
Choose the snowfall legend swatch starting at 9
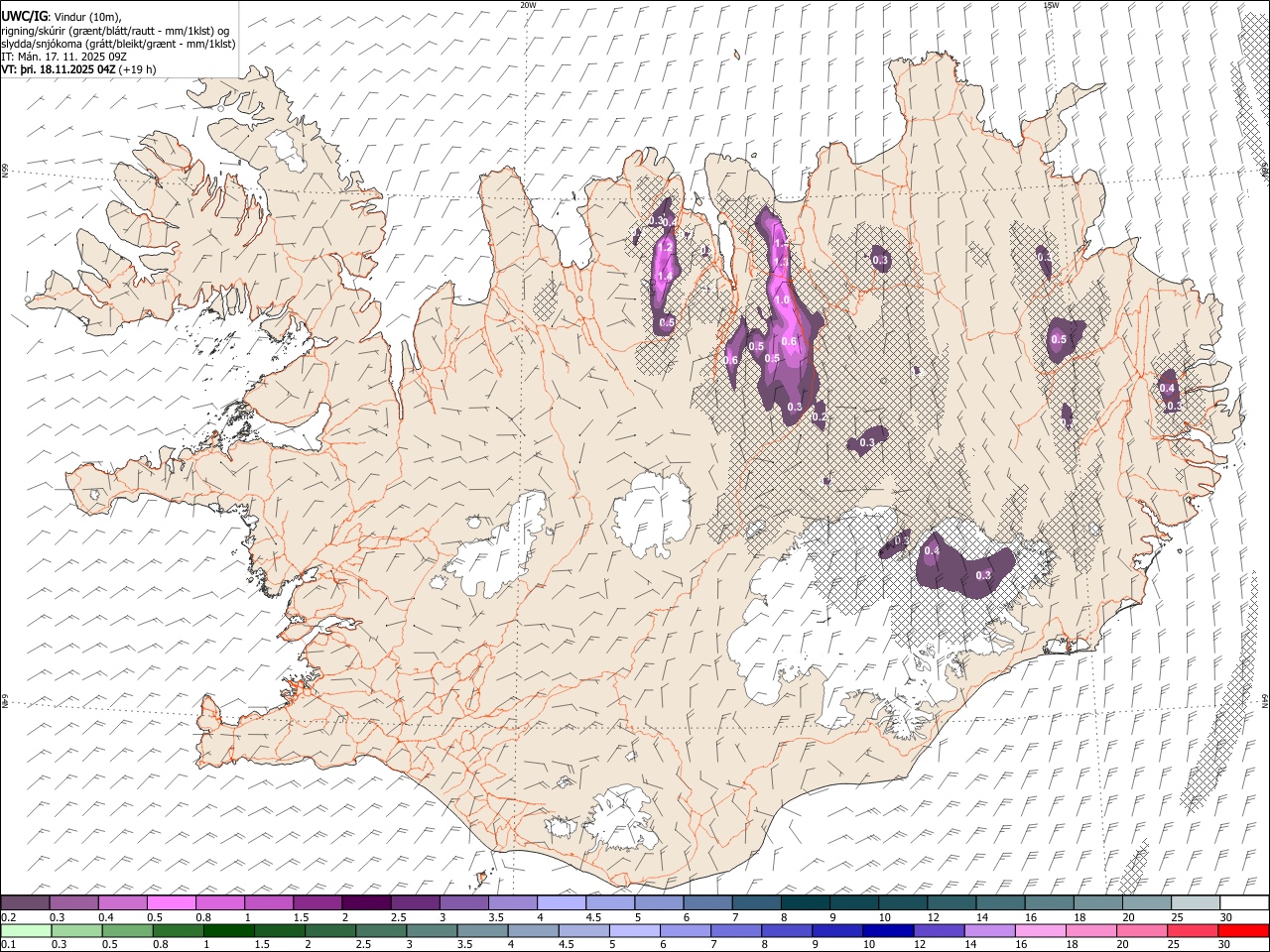tap(852, 902)
